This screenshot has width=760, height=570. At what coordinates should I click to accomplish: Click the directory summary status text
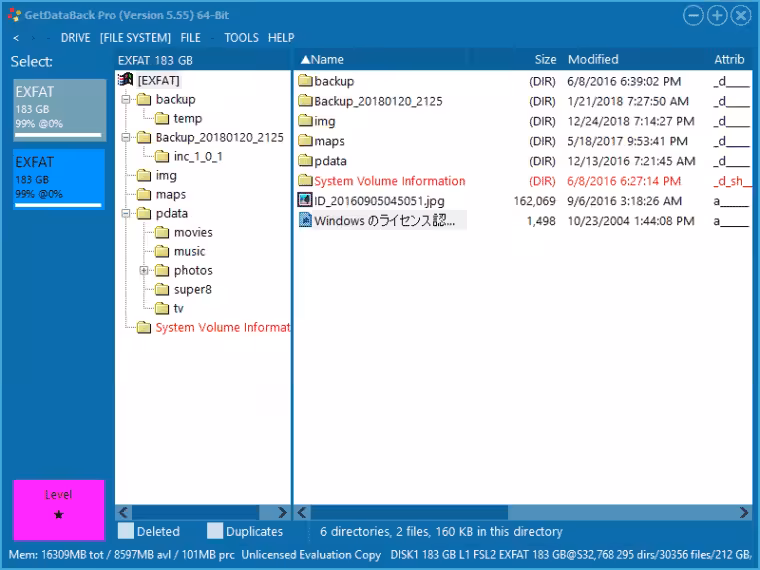point(441,531)
